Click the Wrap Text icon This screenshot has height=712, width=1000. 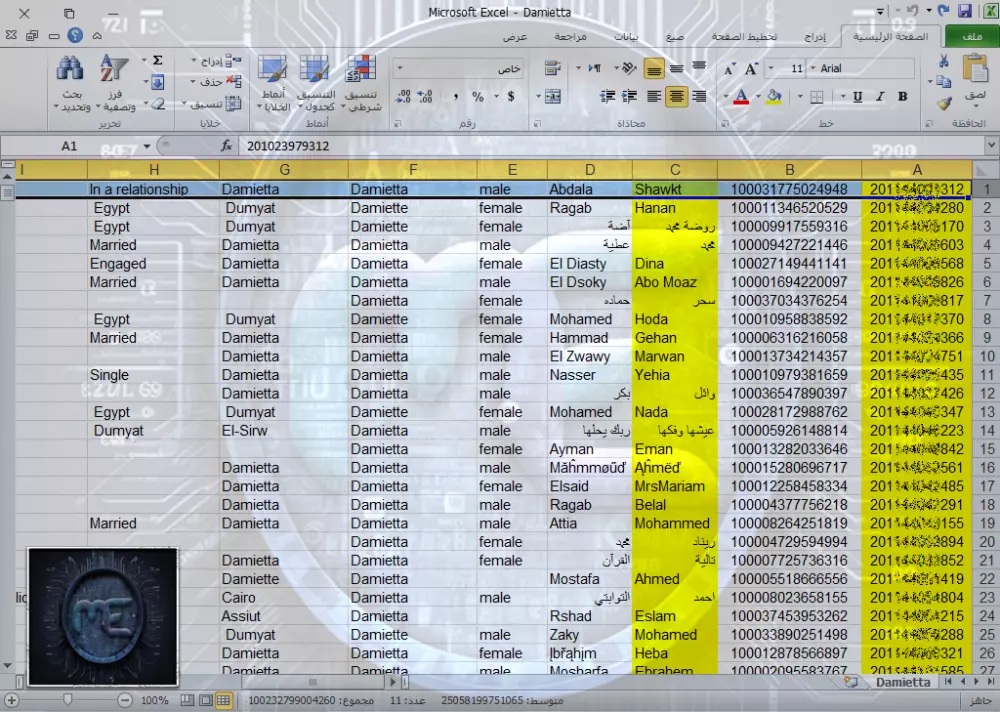point(552,68)
